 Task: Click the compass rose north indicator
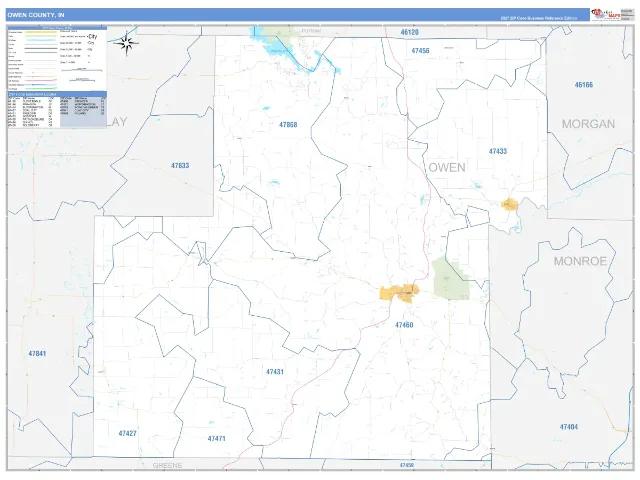[x=127, y=43]
